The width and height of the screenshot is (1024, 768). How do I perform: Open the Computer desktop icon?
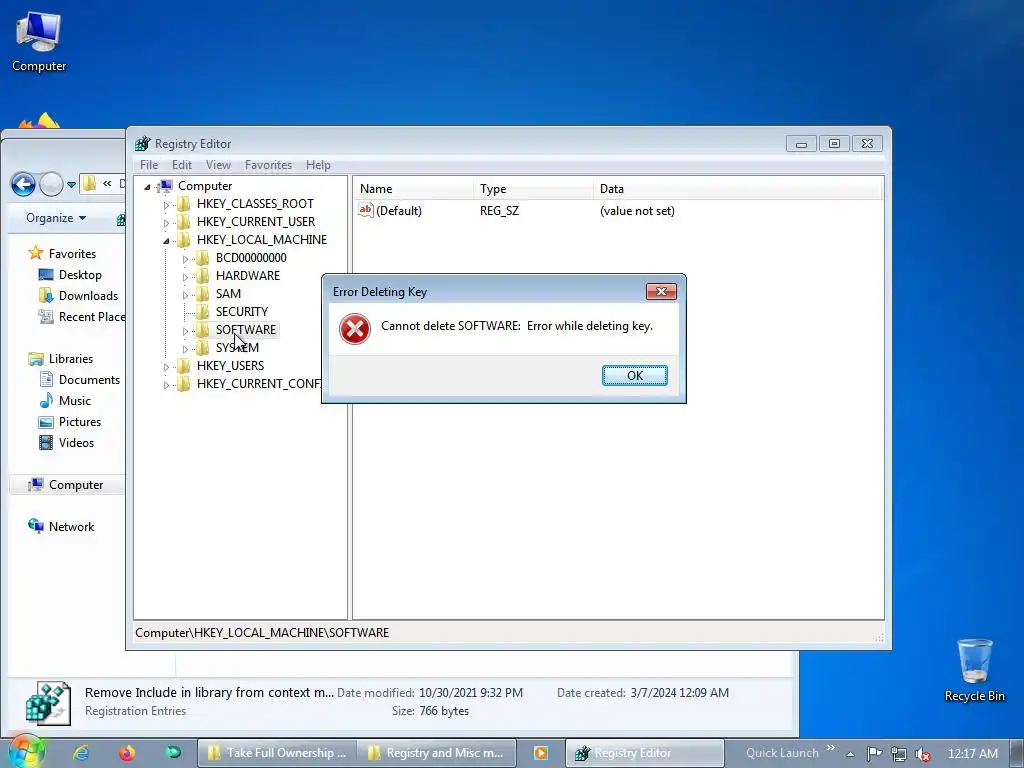(39, 41)
